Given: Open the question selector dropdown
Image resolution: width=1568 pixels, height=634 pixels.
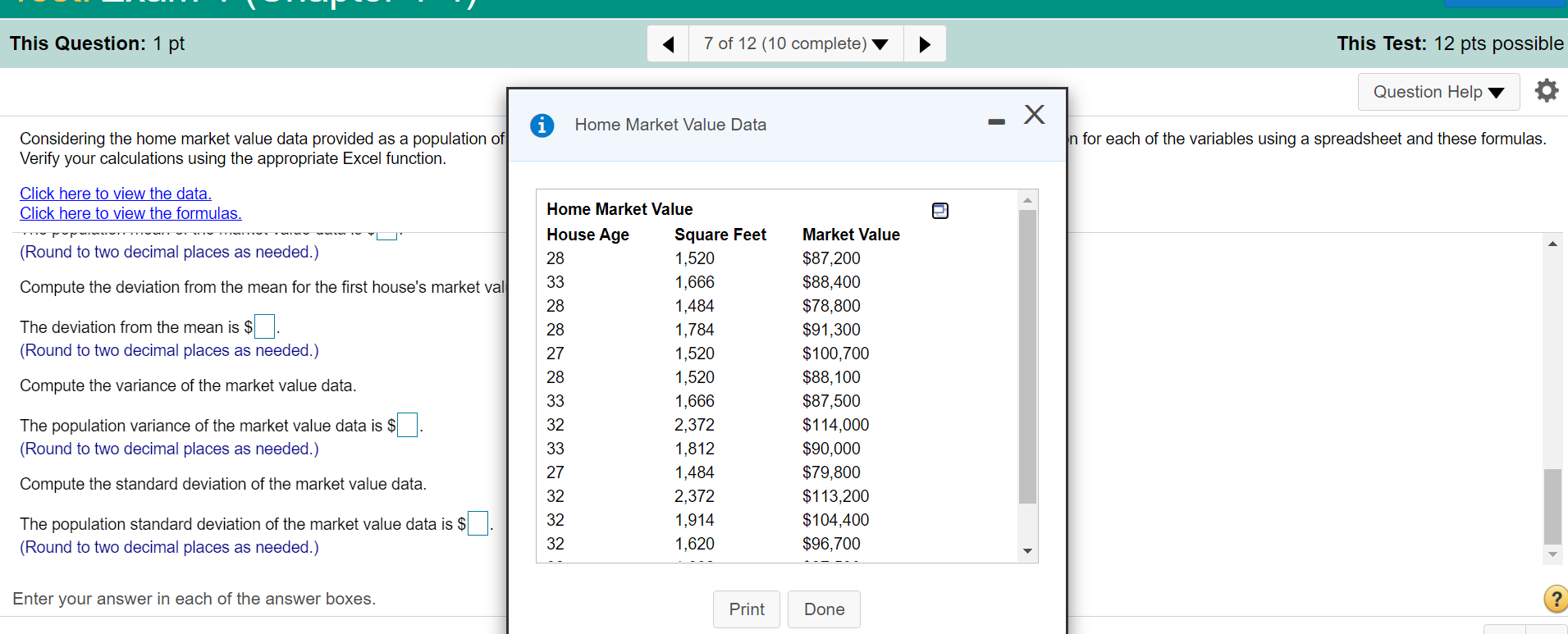Looking at the screenshot, I should pos(796,43).
